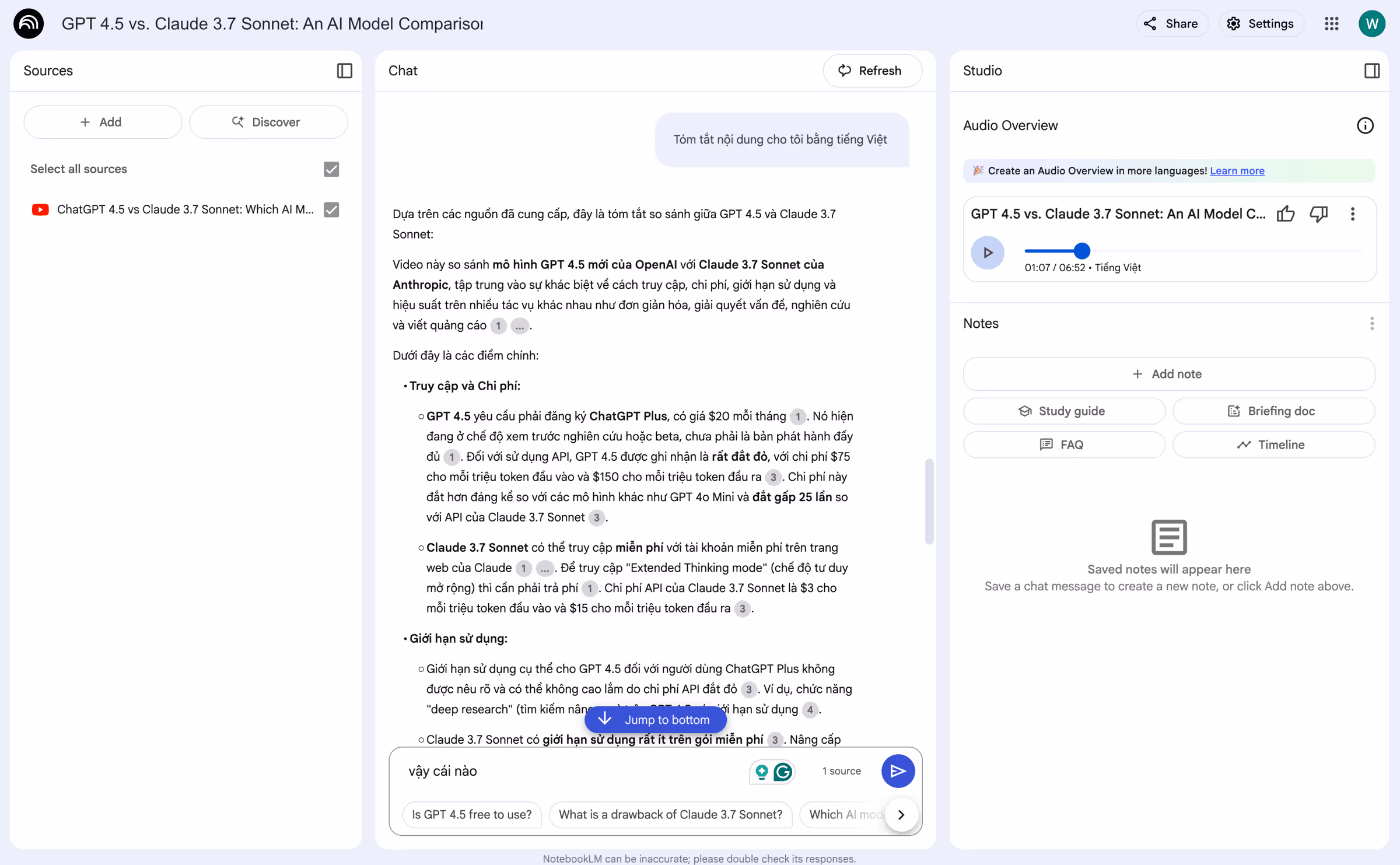
Task: Open Audio Overview more options menu
Action: pyautogui.click(x=1352, y=214)
